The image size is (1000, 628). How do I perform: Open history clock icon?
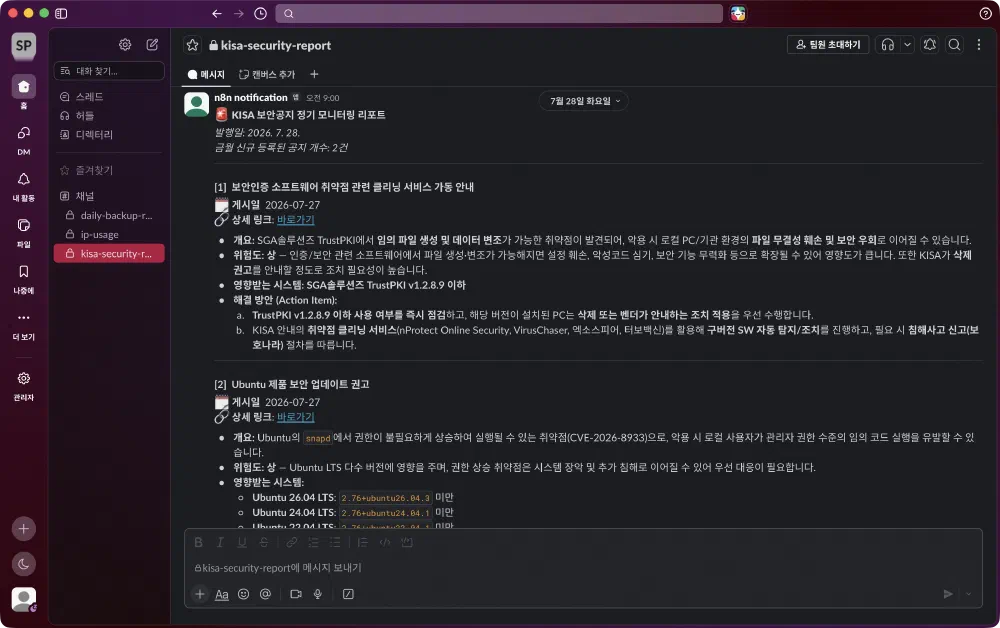260,13
